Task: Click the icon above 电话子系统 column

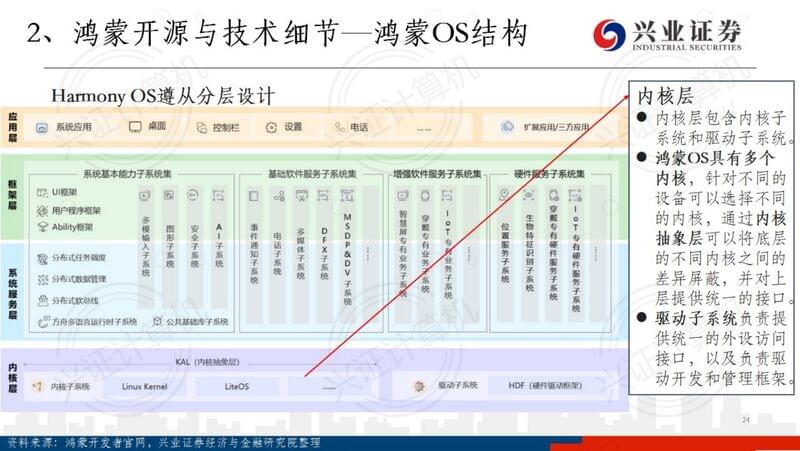Action: pyautogui.click(x=279, y=196)
